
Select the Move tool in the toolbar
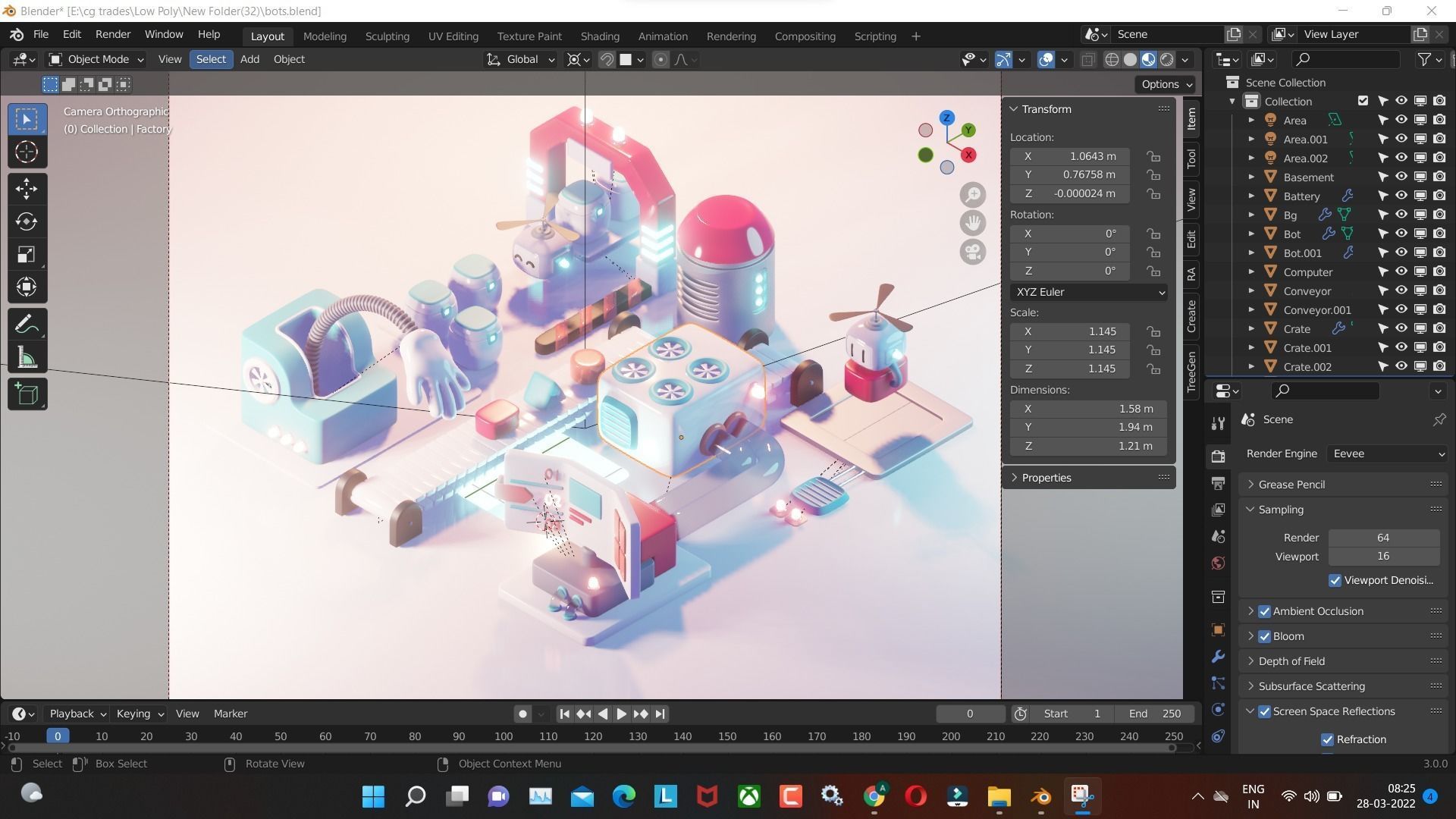point(27,188)
